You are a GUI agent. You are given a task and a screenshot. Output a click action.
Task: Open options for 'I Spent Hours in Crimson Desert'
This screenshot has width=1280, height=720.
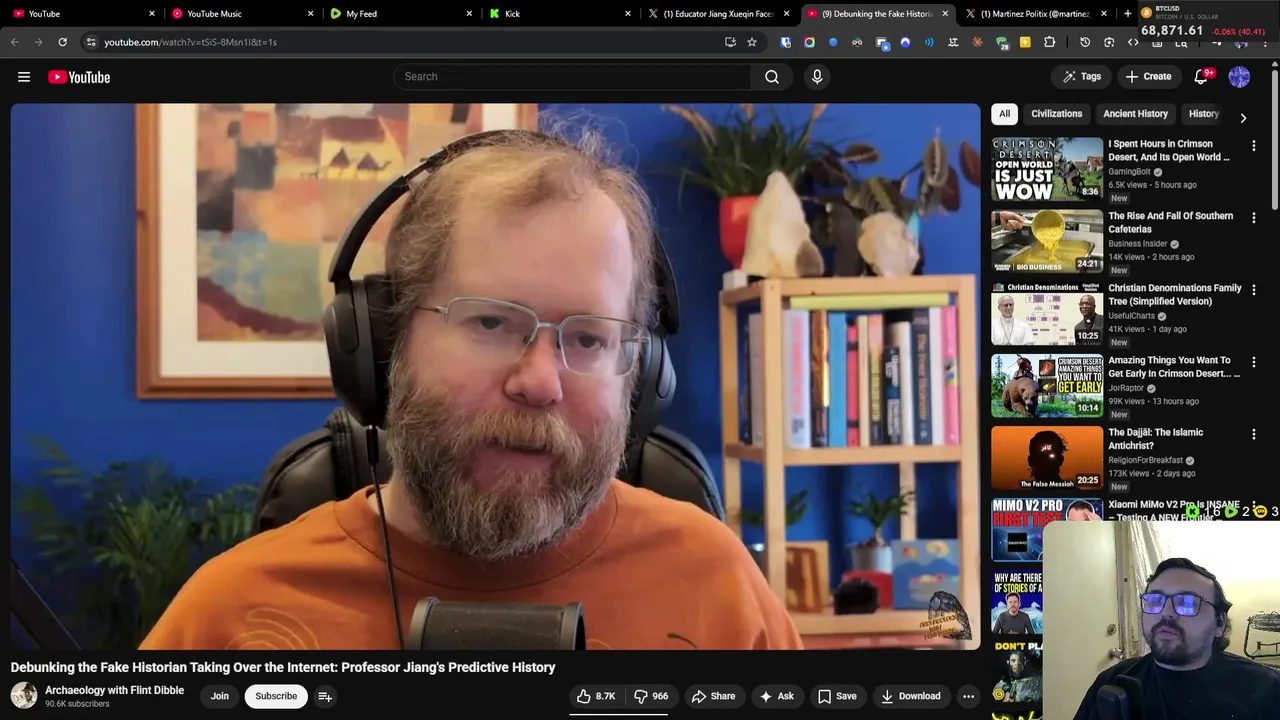point(1254,146)
